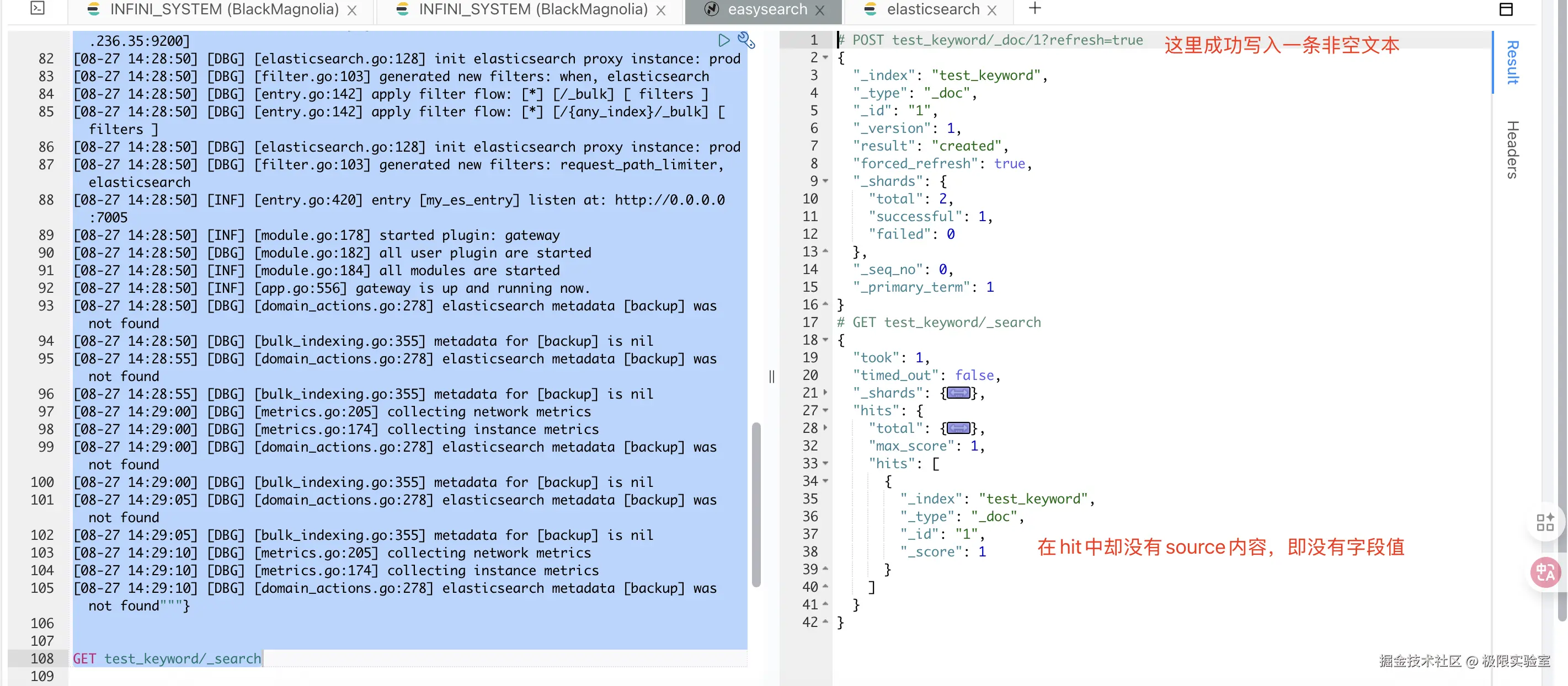Collapse the hits object on line 27
The height and width of the screenshot is (686, 1568).
click(825, 410)
